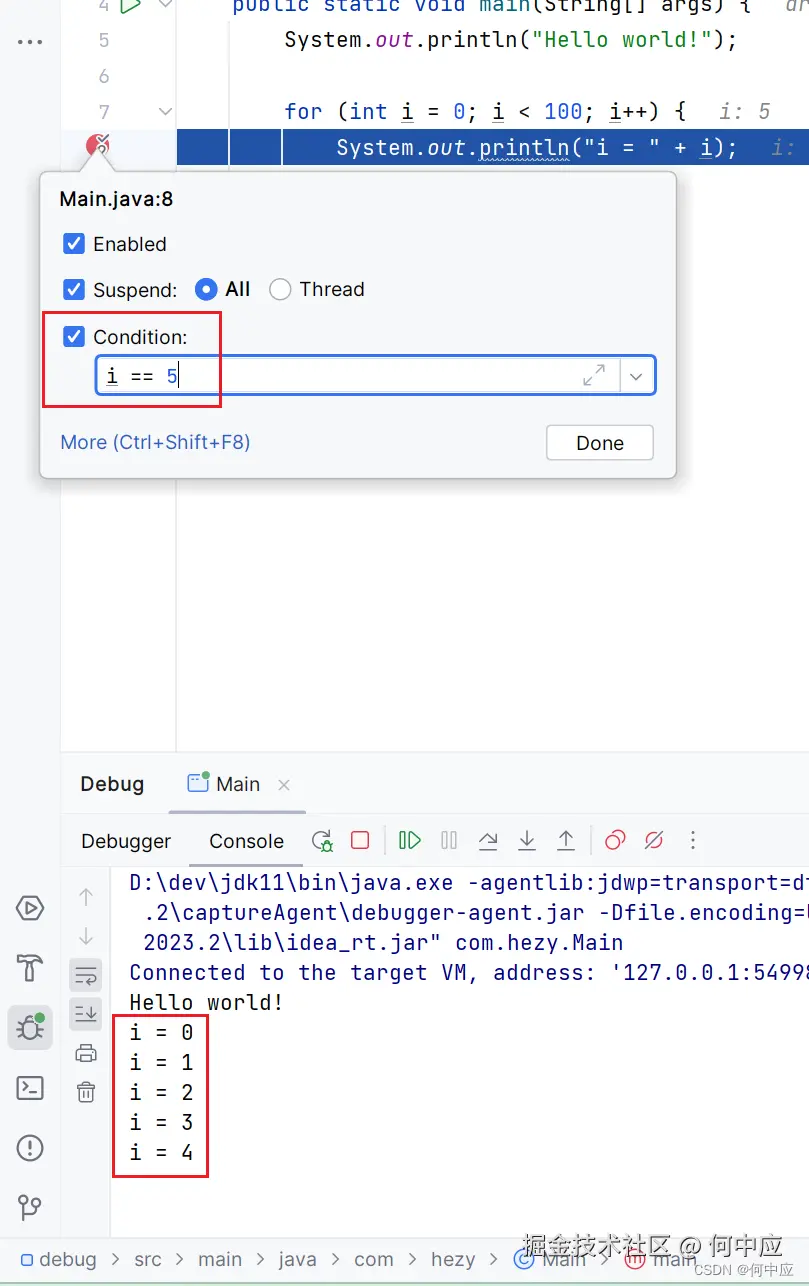Toggle the Suspend checkbox

click(x=74, y=290)
